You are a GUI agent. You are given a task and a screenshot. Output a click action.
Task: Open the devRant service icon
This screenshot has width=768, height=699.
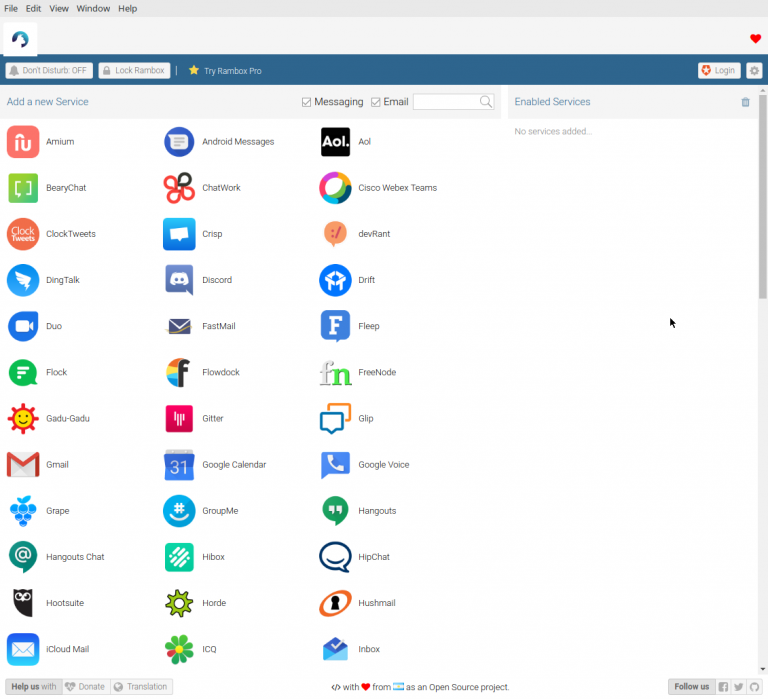[x=336, y=234]
